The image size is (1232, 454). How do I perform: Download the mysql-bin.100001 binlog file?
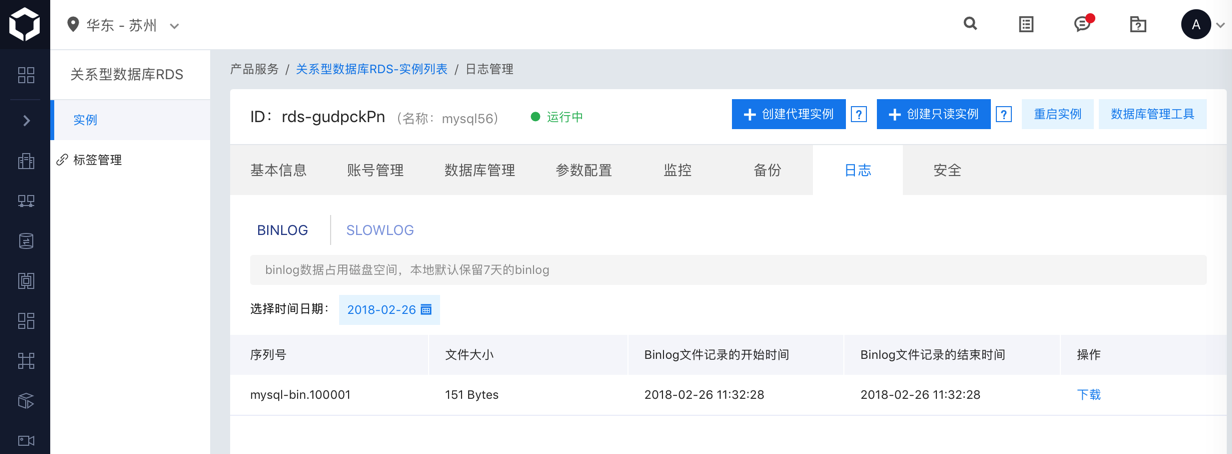(1089, 395)
